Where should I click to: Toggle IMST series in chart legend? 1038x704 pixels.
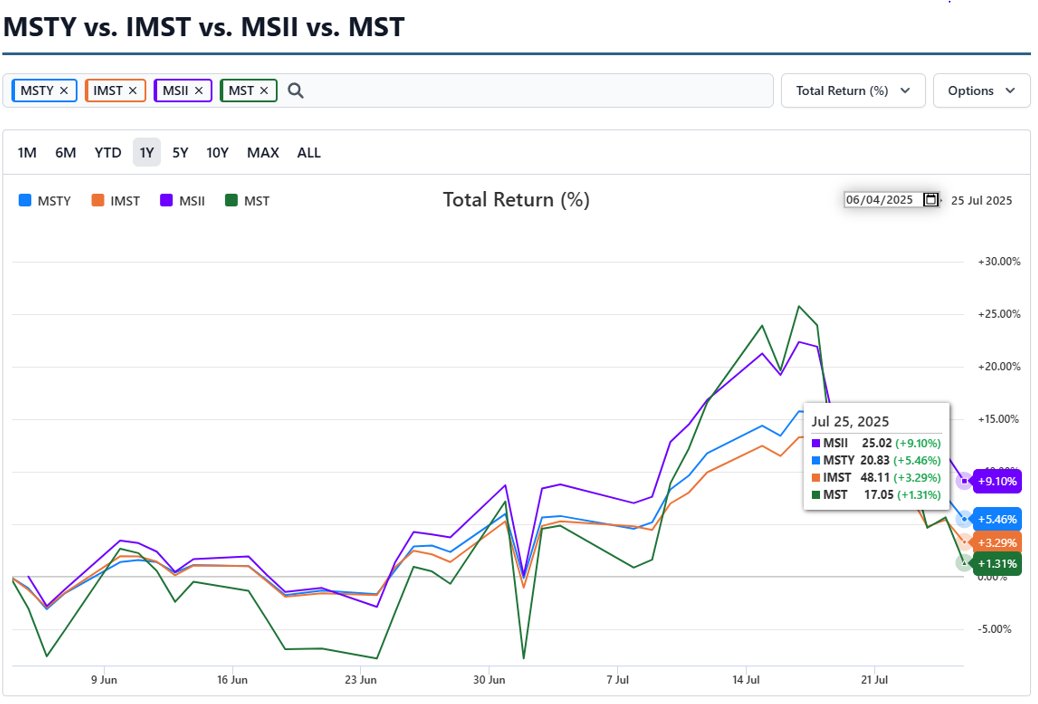[116, 201]
